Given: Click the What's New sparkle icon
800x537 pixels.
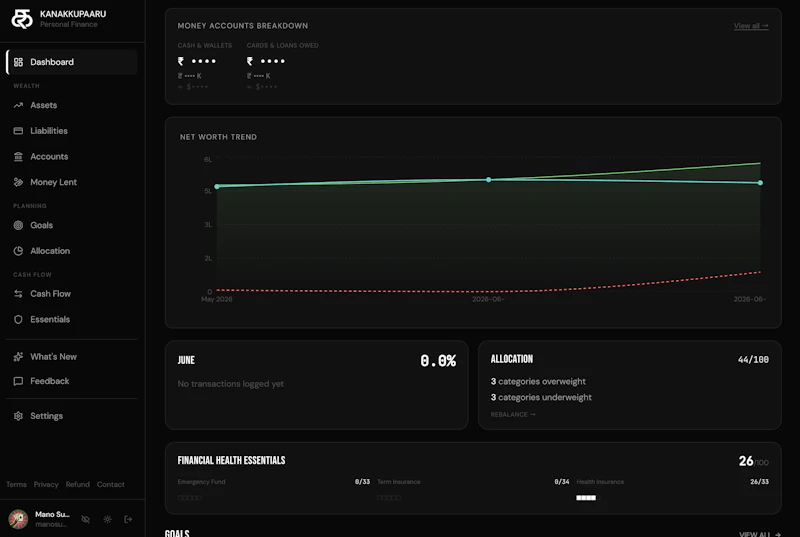Looking at the screenshot, I should coord(18,356).
